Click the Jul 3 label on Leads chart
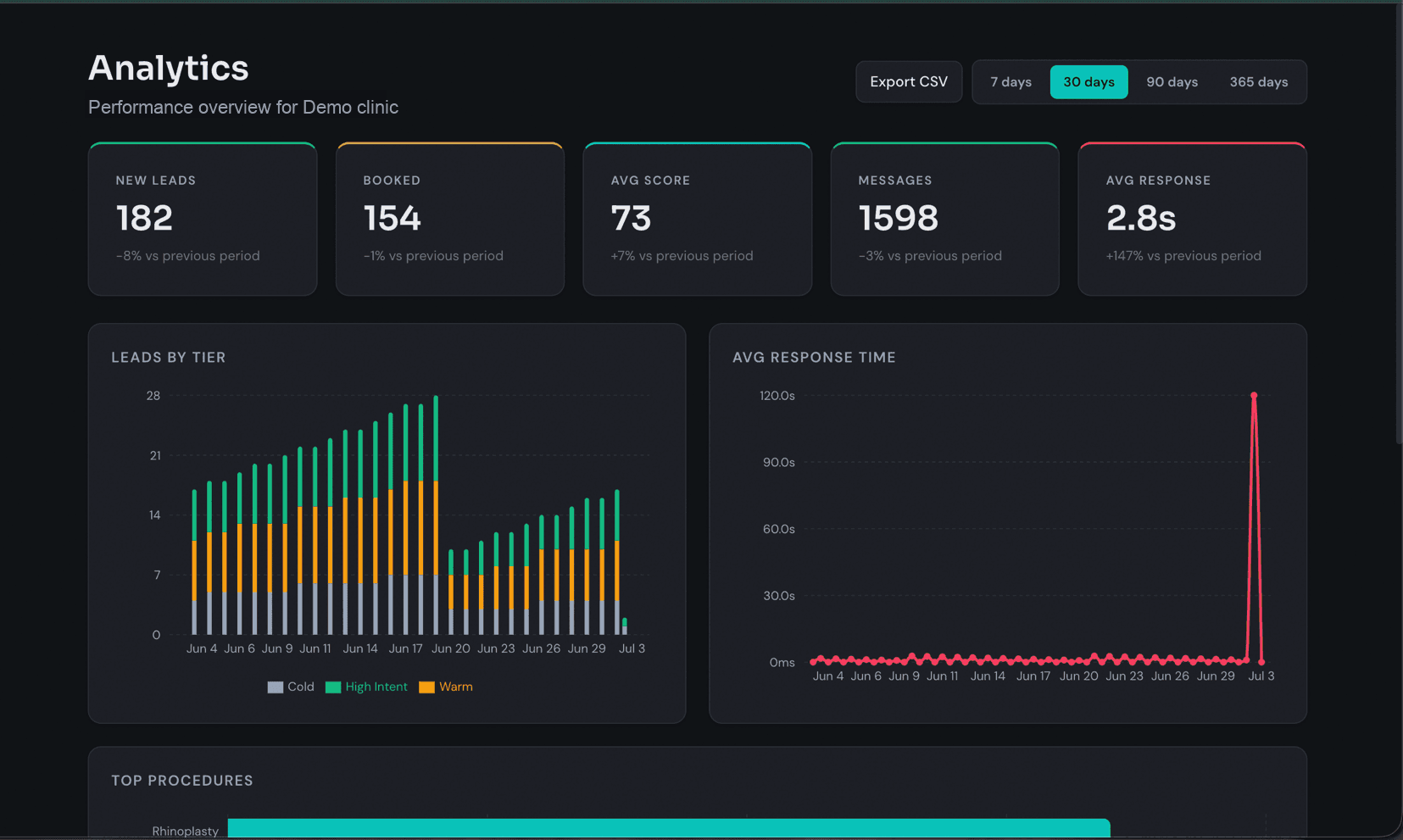Image resolution: width=1403 pixels, height=840 pixels. coord(632,648)
